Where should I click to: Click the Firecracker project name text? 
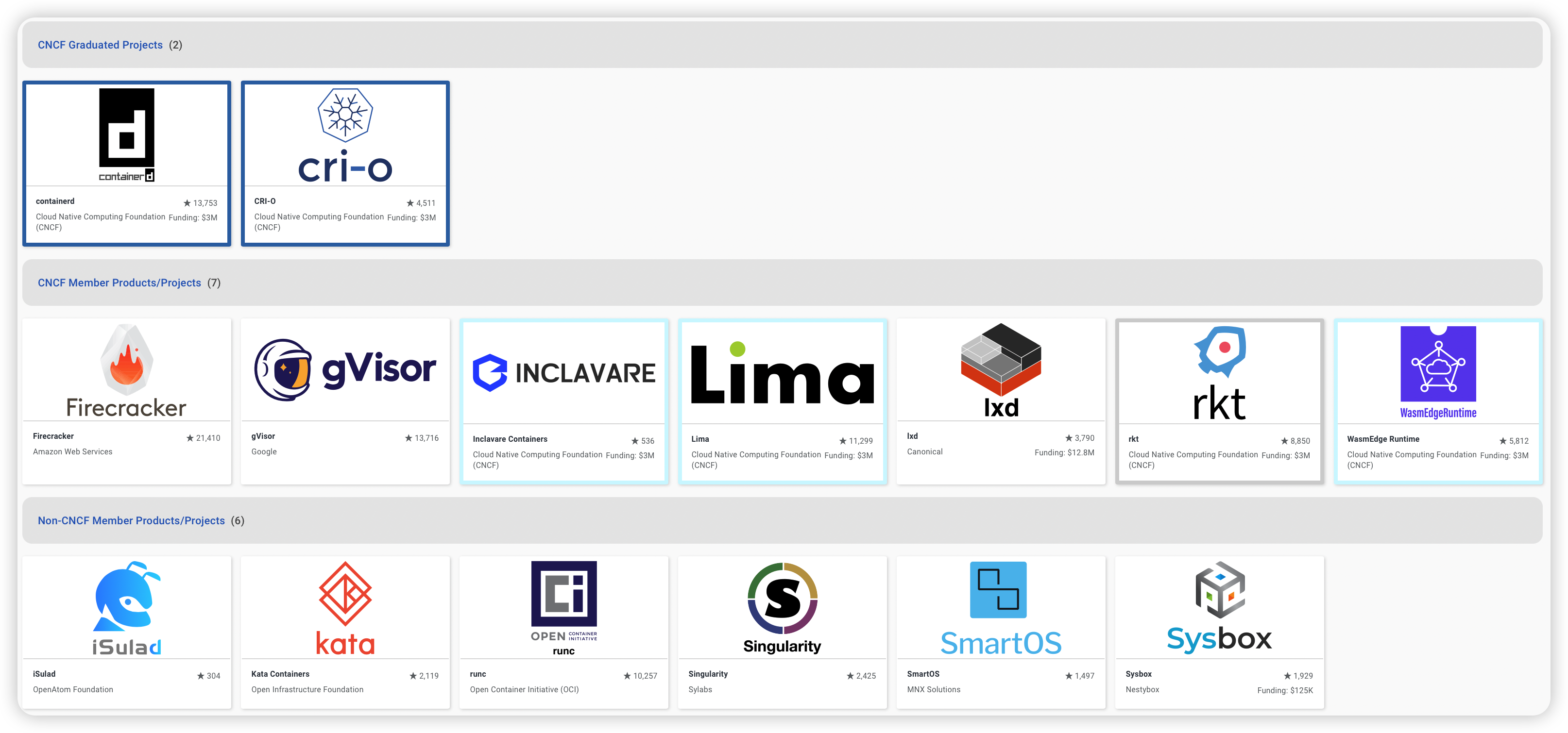[x=53, y=436]
